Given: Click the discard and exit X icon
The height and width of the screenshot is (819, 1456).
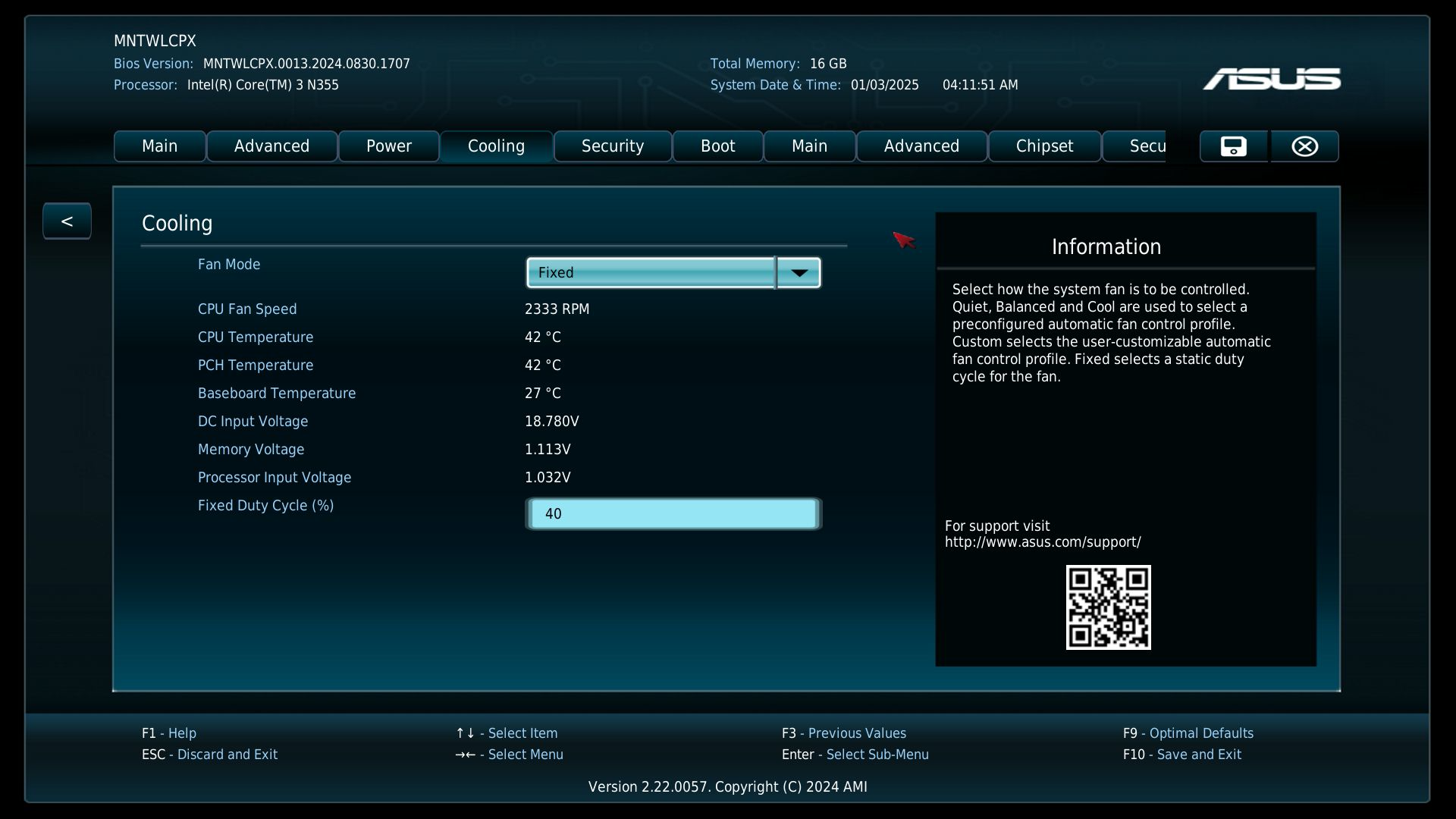Looking at the screenshot, I should (x=1304, y=146).
